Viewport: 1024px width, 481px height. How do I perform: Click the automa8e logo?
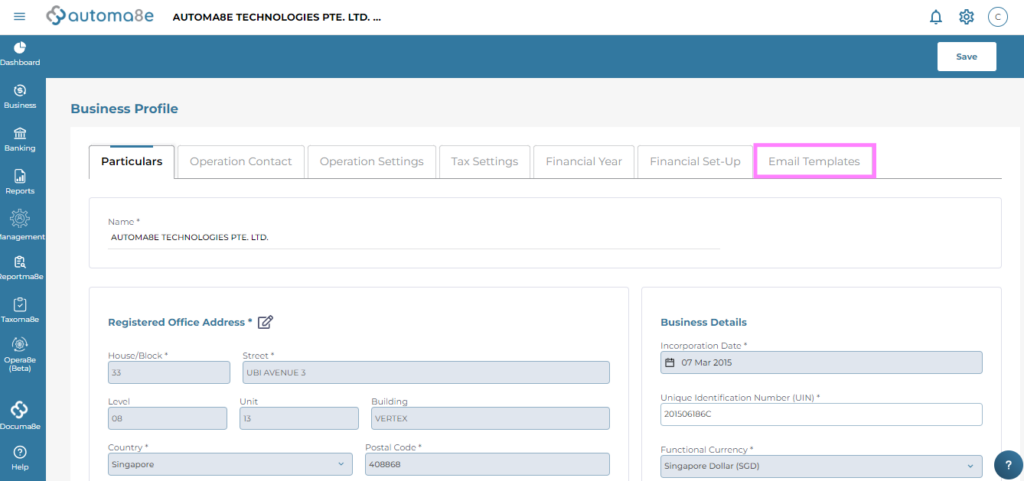pos(100,16)
